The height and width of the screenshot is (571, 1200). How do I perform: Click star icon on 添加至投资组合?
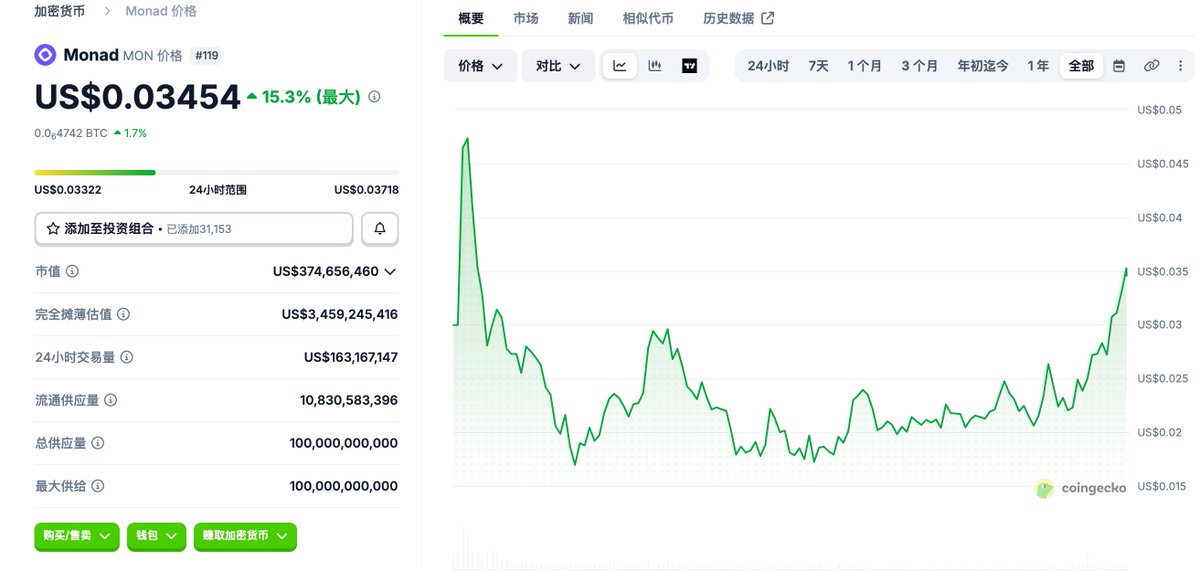click(x=53, y=229)
